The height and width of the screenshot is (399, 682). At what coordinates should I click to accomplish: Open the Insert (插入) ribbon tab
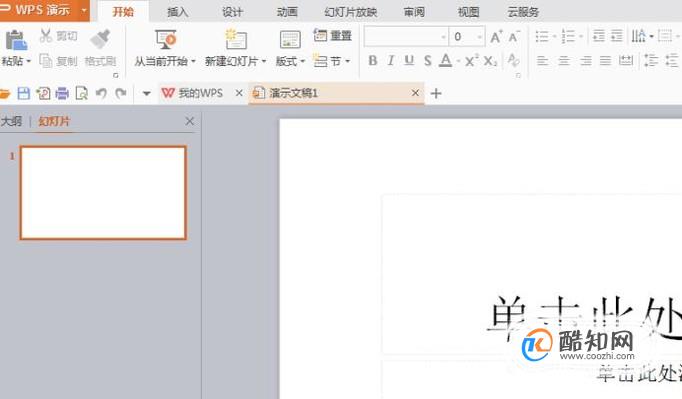(177, 12)
